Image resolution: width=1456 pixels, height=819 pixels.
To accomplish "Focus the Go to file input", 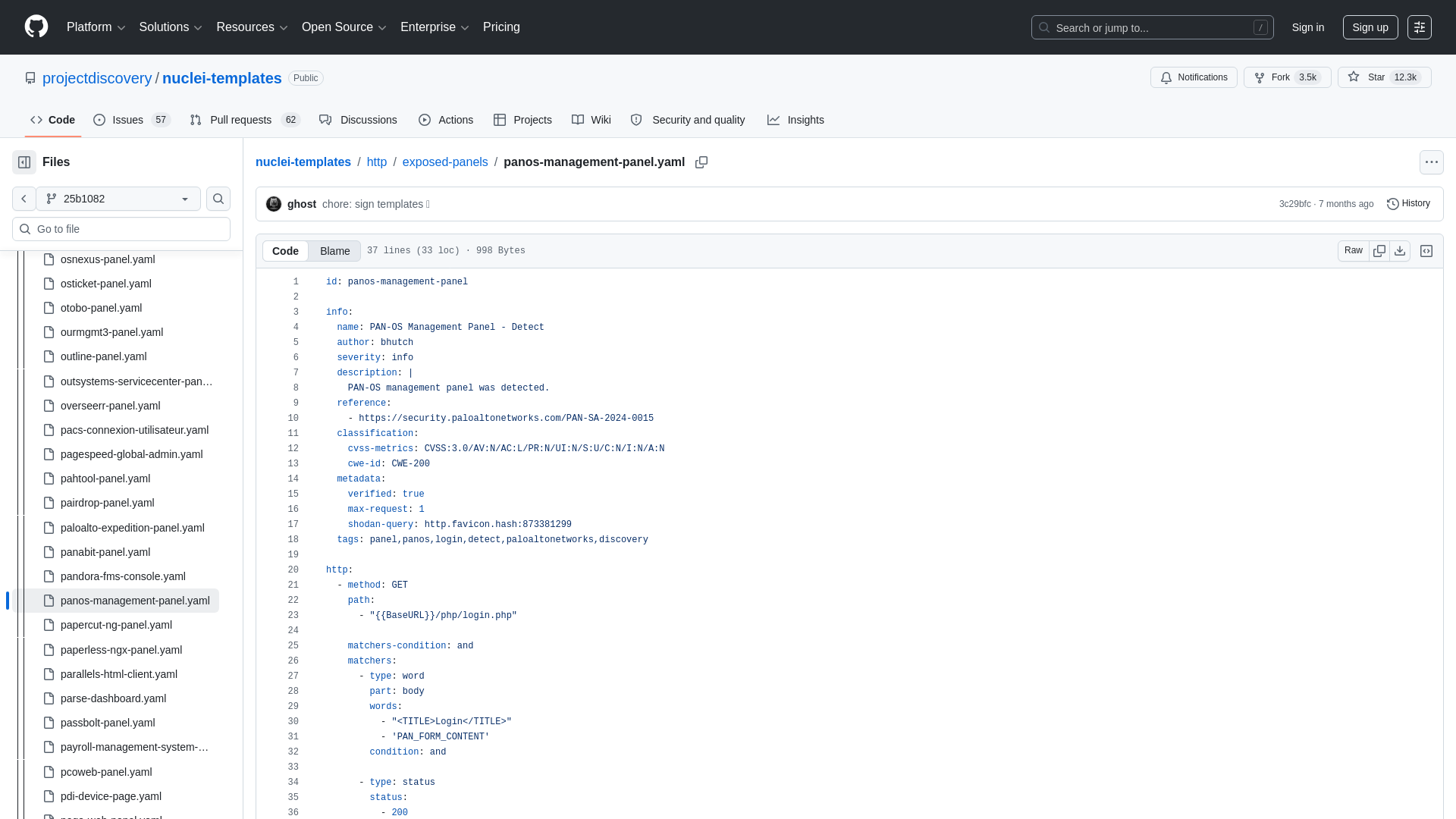I will (x=121, y=229).
